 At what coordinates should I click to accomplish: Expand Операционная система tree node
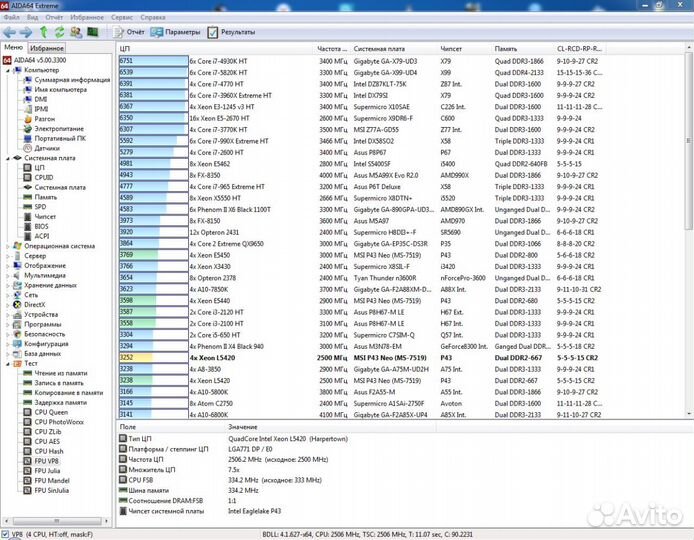8,246
